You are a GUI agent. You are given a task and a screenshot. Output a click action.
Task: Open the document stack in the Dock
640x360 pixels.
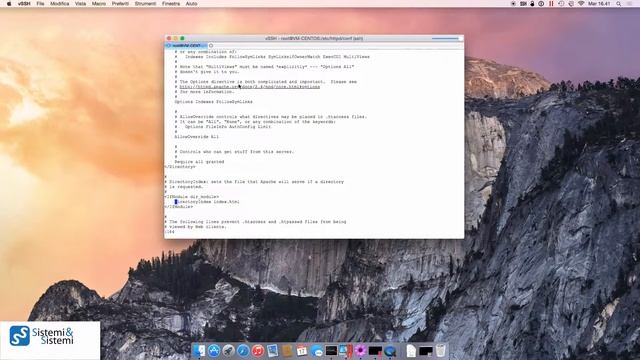[x=411, y=350]
